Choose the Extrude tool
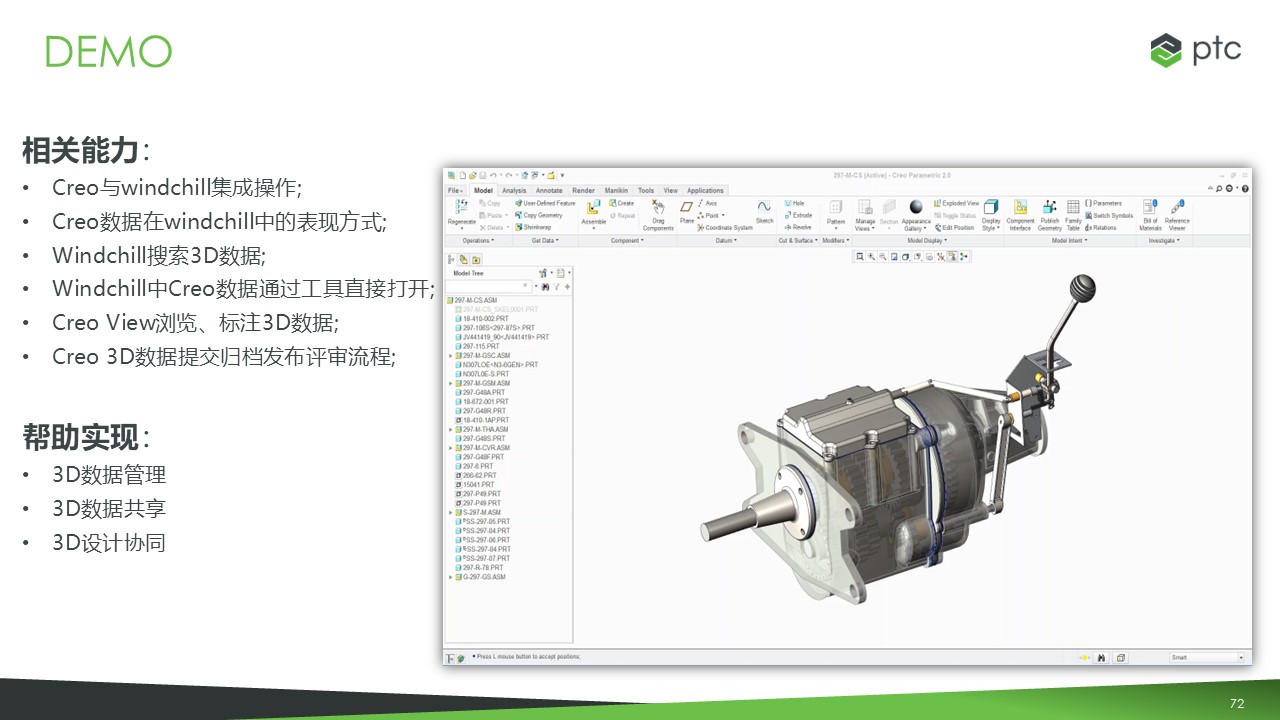This screenshot has height=720, width=1280. 799,215
